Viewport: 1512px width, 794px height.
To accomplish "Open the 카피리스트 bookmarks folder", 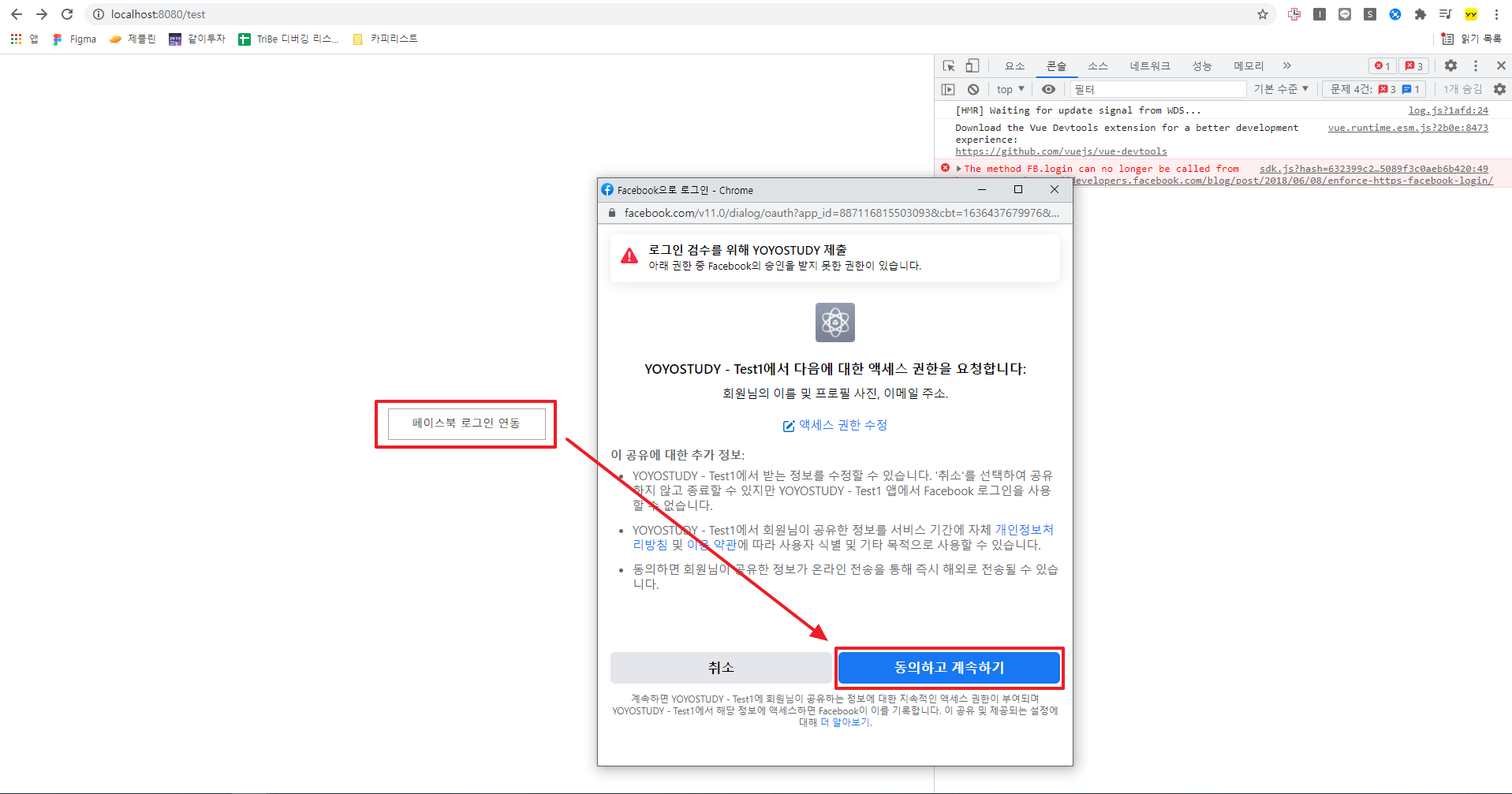I will point(385,39).
